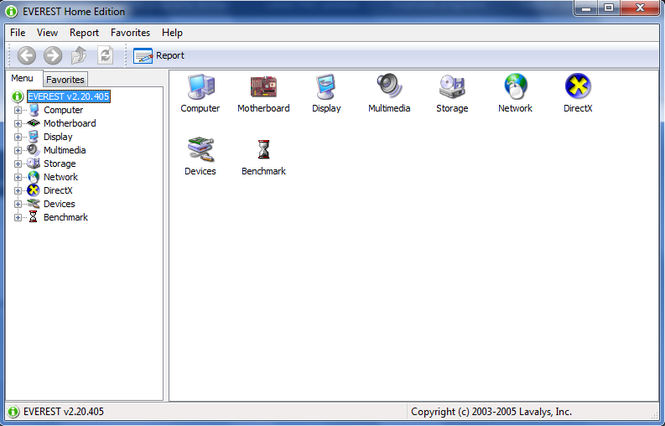Click the status bar EVEREST v2.20.405 text
This screenshot has width=665, height=426.
coord(64,412)
